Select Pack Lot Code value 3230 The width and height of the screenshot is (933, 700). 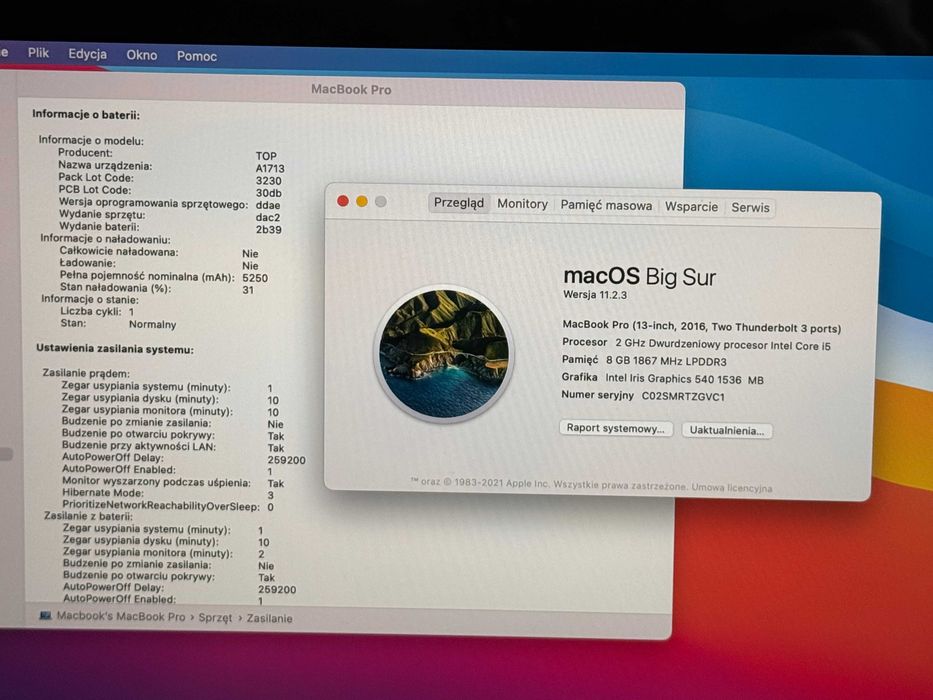(268, 181)
